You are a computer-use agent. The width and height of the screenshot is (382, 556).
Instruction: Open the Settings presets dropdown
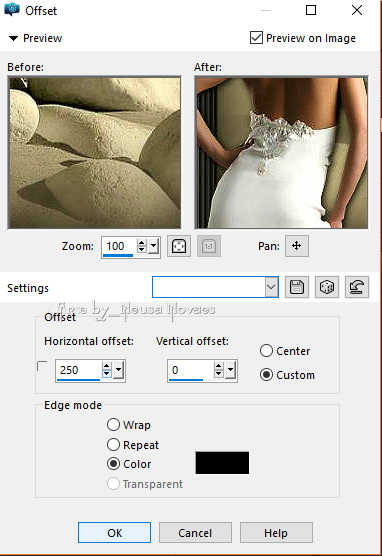click(271, 287)
